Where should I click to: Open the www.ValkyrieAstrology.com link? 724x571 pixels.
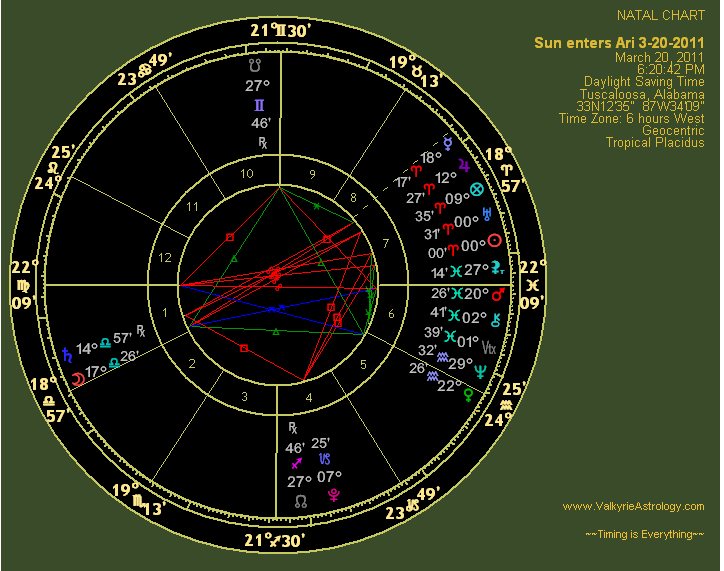pos(632,506)
